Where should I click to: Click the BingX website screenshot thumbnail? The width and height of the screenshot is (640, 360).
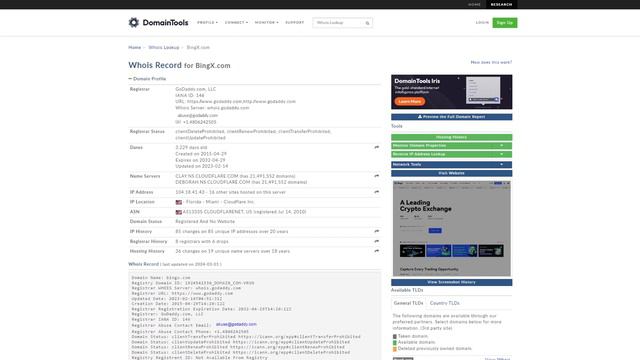pyautogui.click(x=451, y=228)
